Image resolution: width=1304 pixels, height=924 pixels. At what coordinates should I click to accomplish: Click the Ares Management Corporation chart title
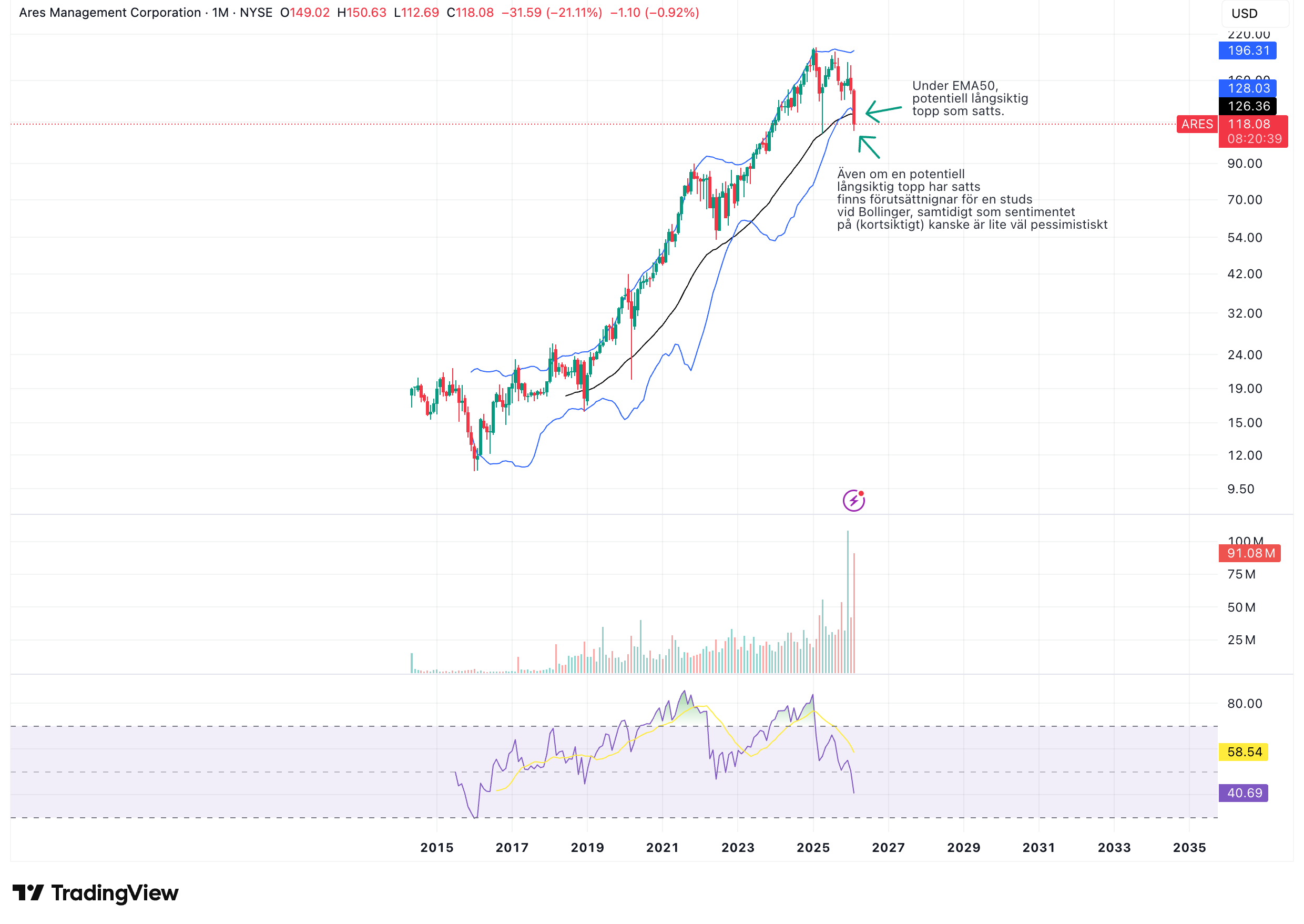110,13
